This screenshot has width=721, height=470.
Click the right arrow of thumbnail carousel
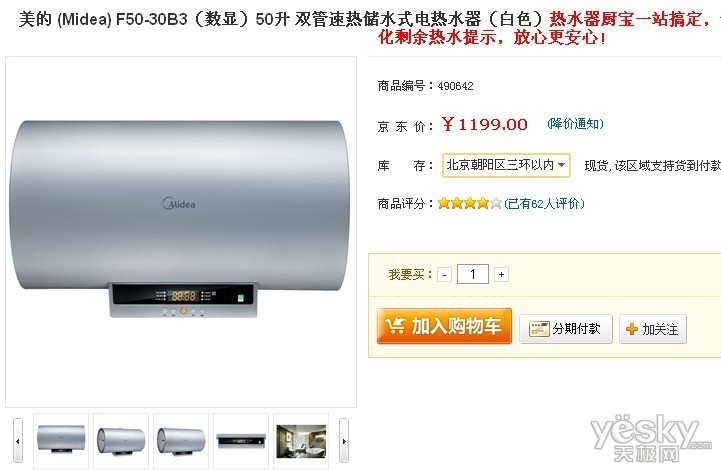click(x=343, y=441)
